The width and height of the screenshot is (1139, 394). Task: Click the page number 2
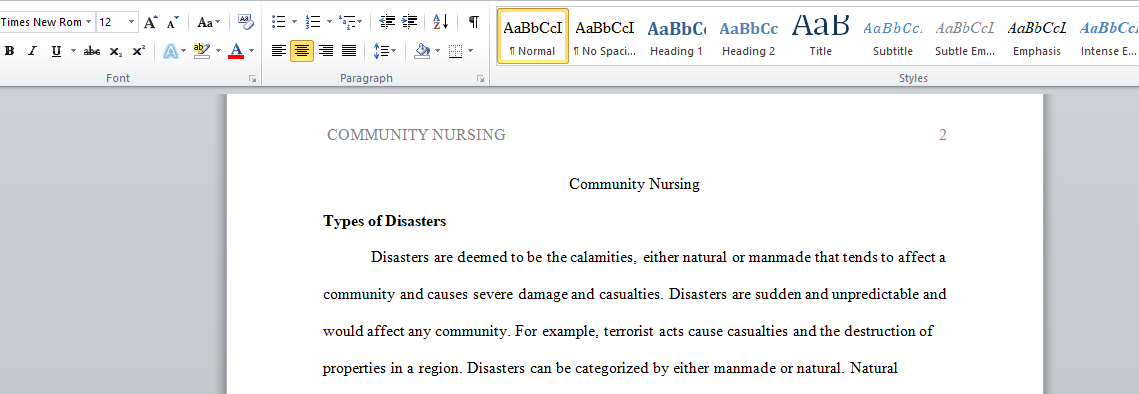(x=943, y=134)
